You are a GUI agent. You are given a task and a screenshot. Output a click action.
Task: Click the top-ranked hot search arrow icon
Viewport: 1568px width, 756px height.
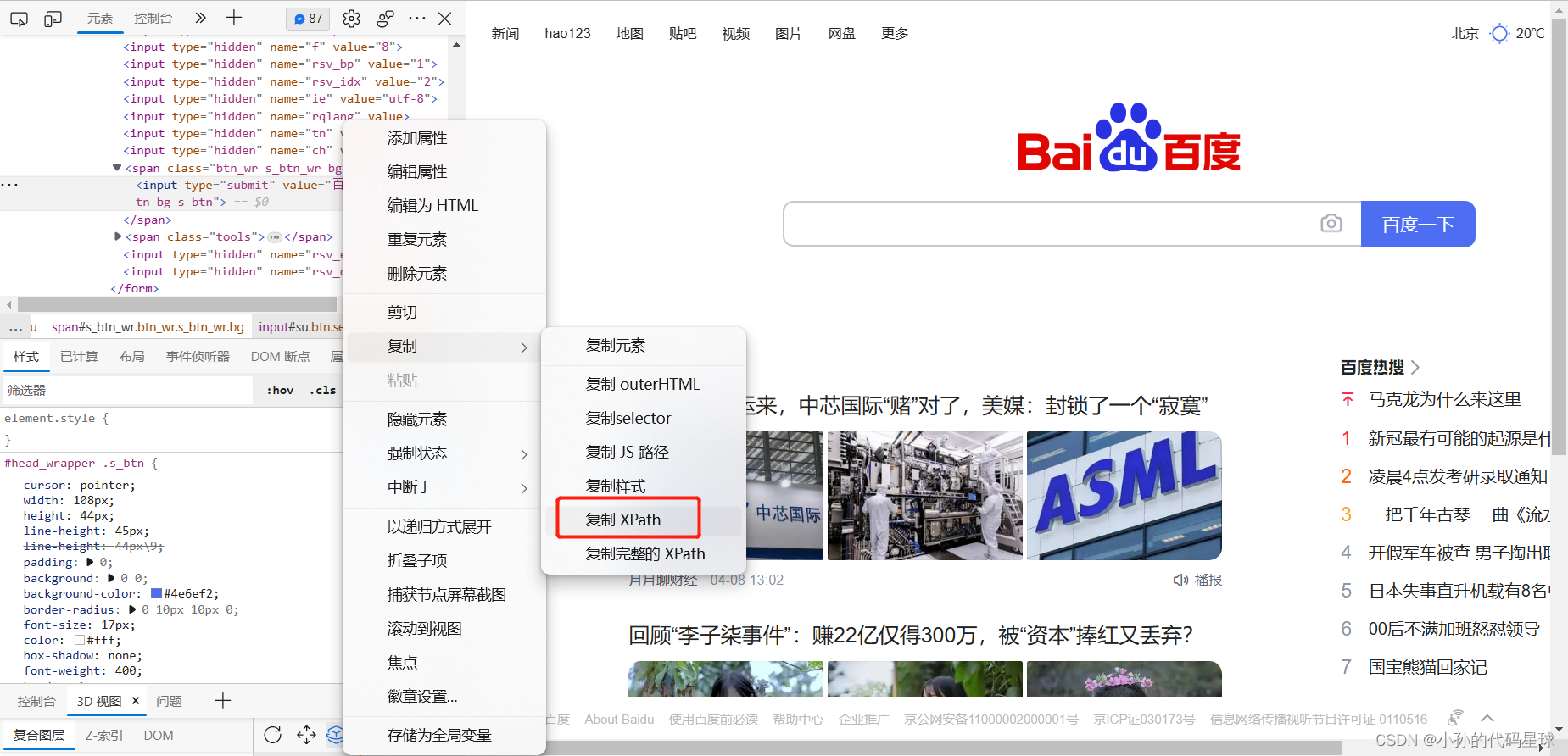point(1348,399)
